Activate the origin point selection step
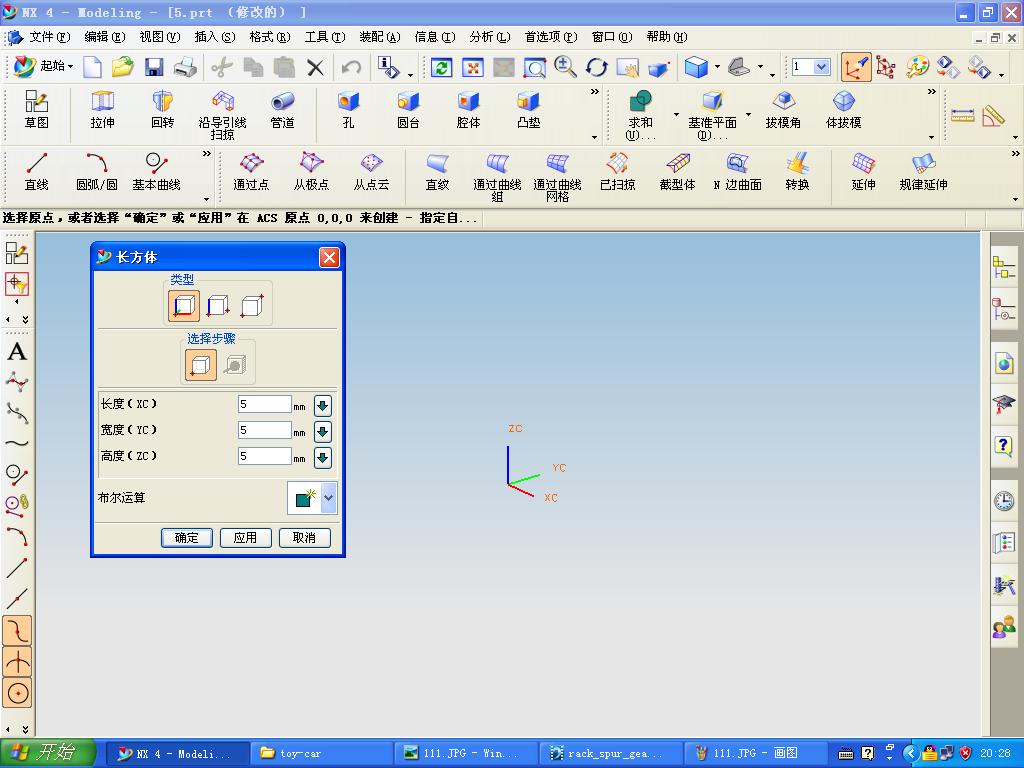The width and height of the screenshot is (1024, 768). 200,364
